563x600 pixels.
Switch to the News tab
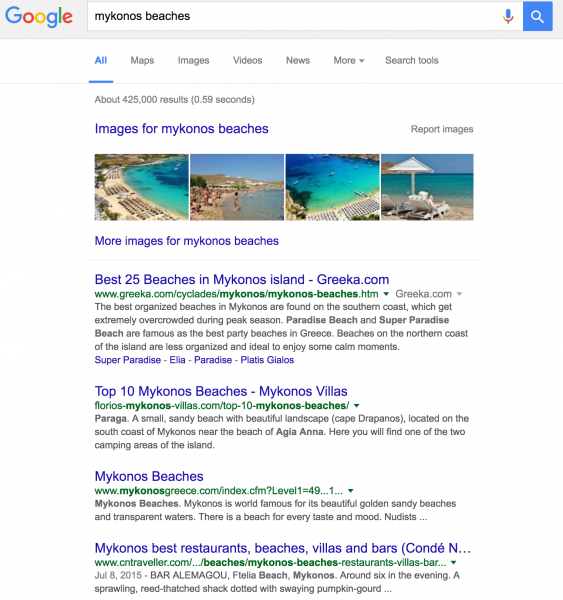pos(298,60)
